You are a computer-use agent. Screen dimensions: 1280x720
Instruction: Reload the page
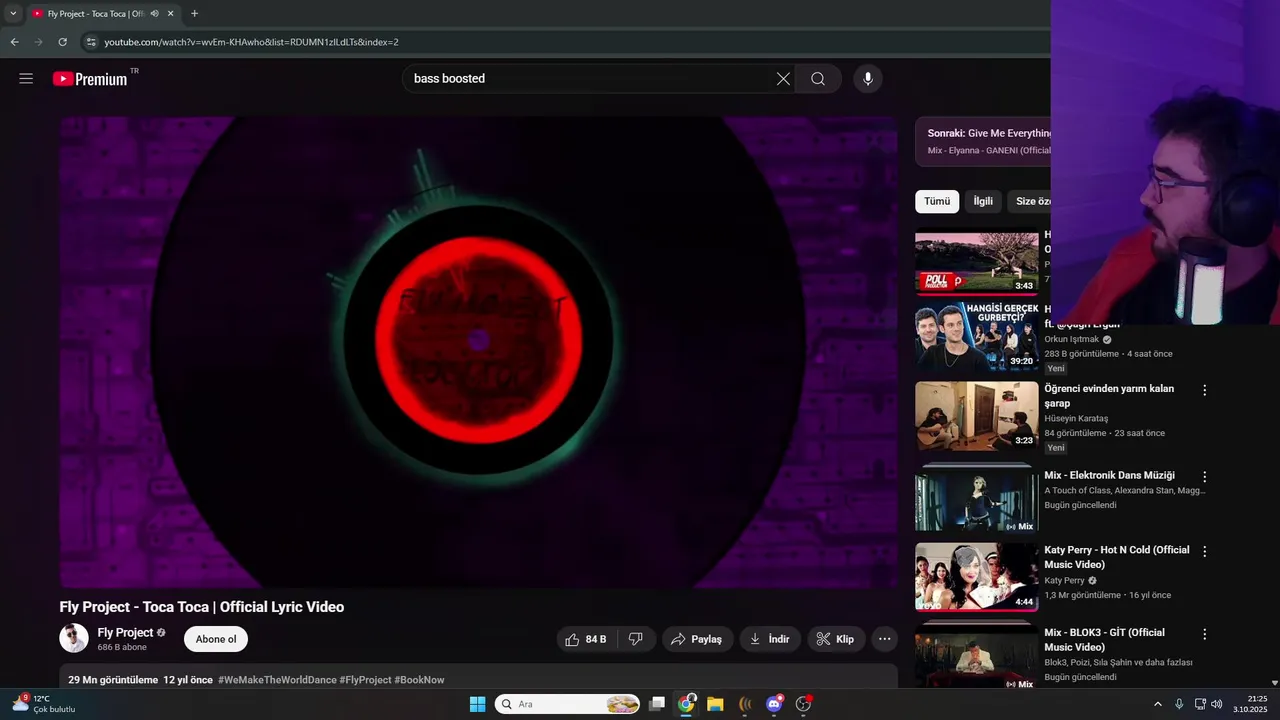point(62,42)
